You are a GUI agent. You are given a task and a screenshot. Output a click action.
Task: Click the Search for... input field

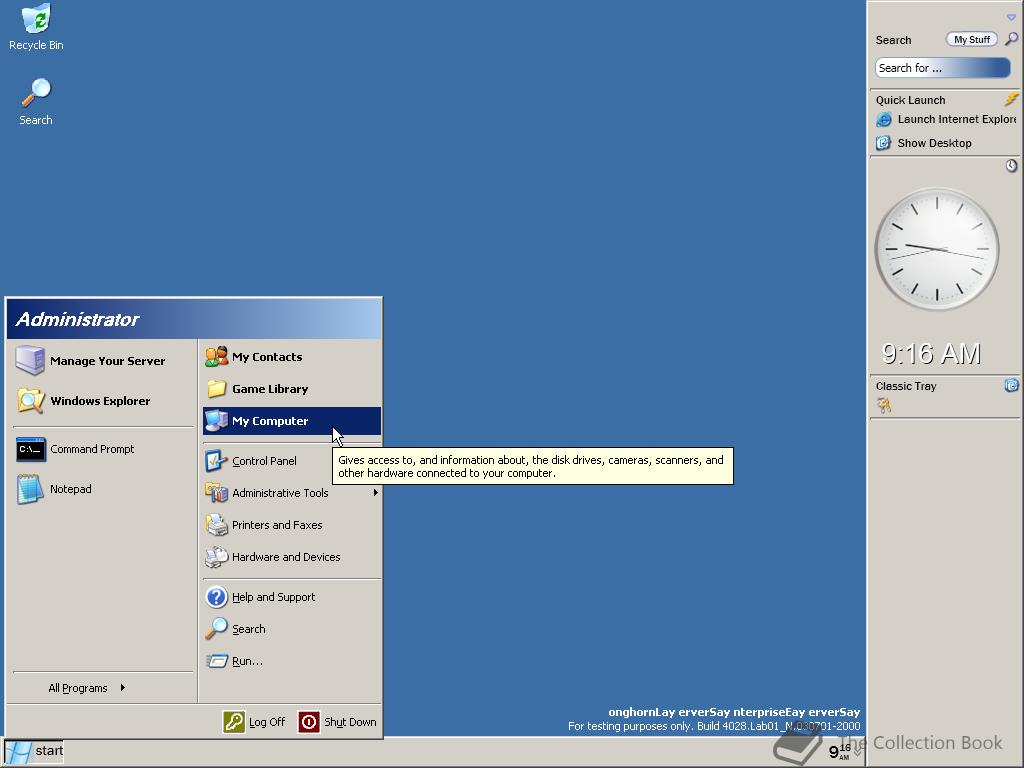click(942, 68)
